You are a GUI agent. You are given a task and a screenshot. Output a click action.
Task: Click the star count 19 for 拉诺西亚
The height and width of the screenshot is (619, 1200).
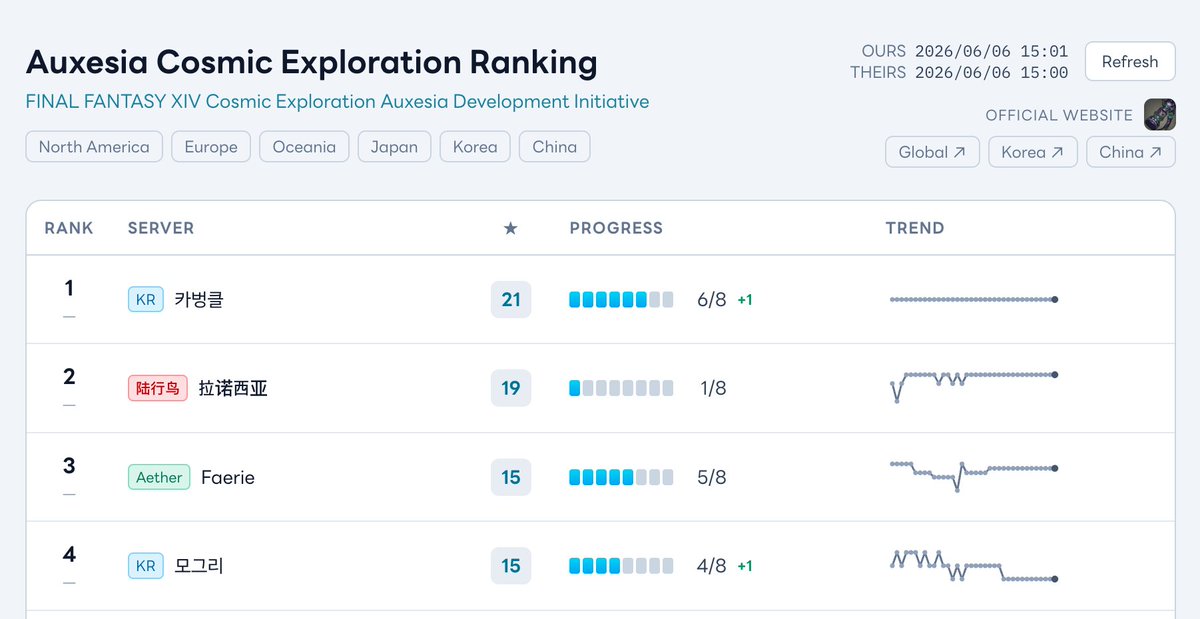[511, 388]
